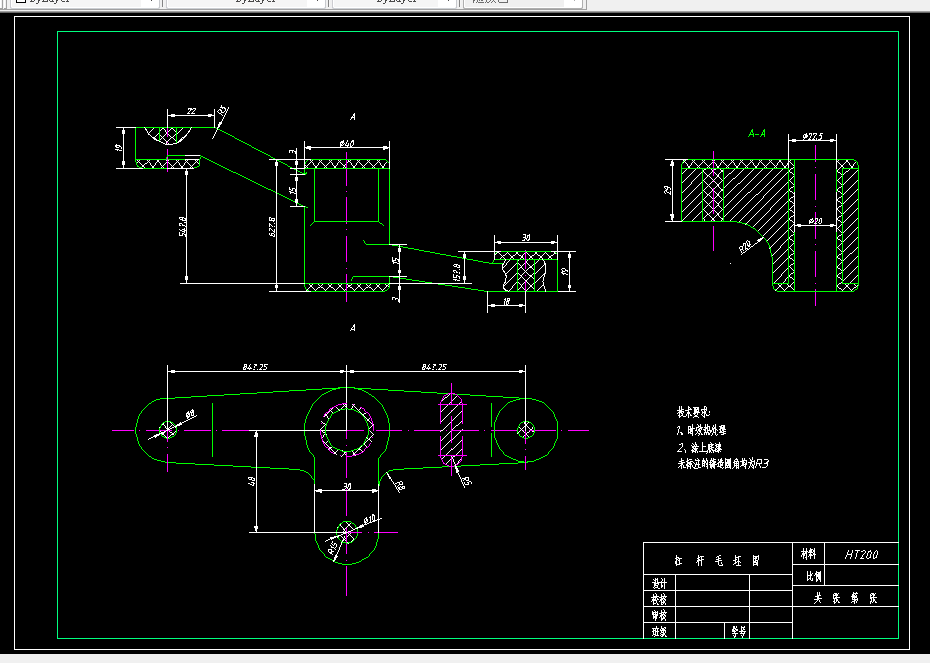The image size is (930, 663).
Task: Select the 29 height dimension in section A-A
Action: pyautogui.click(x=667, y=190)
